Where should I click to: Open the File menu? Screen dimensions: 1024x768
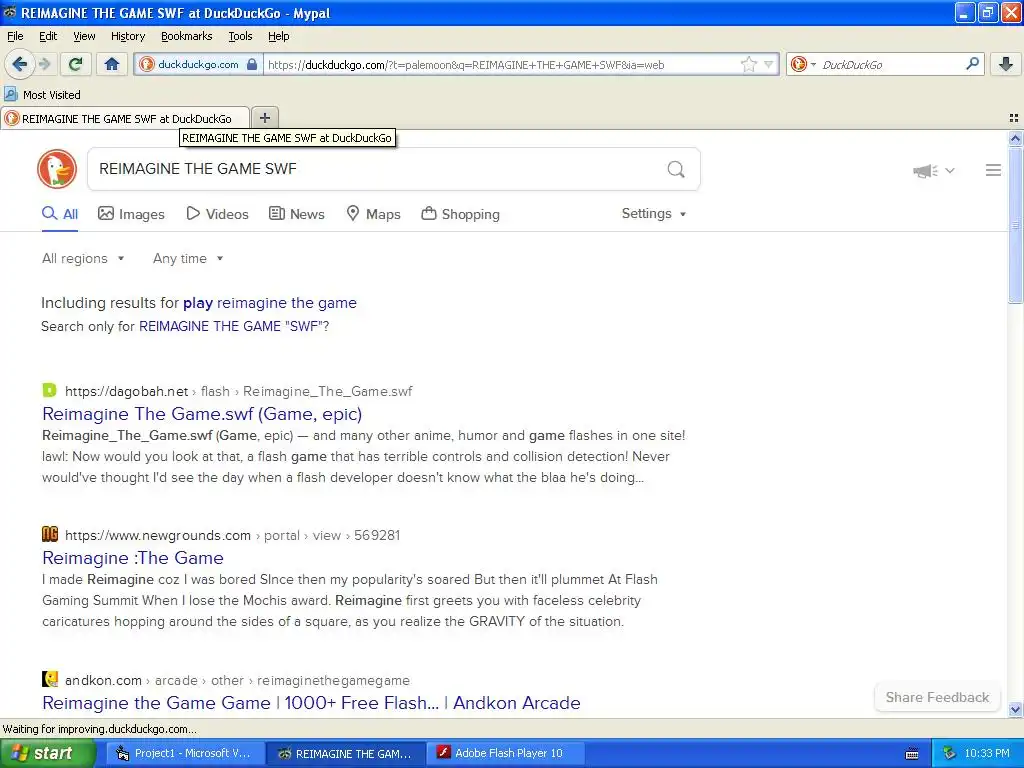click(15, 36)
